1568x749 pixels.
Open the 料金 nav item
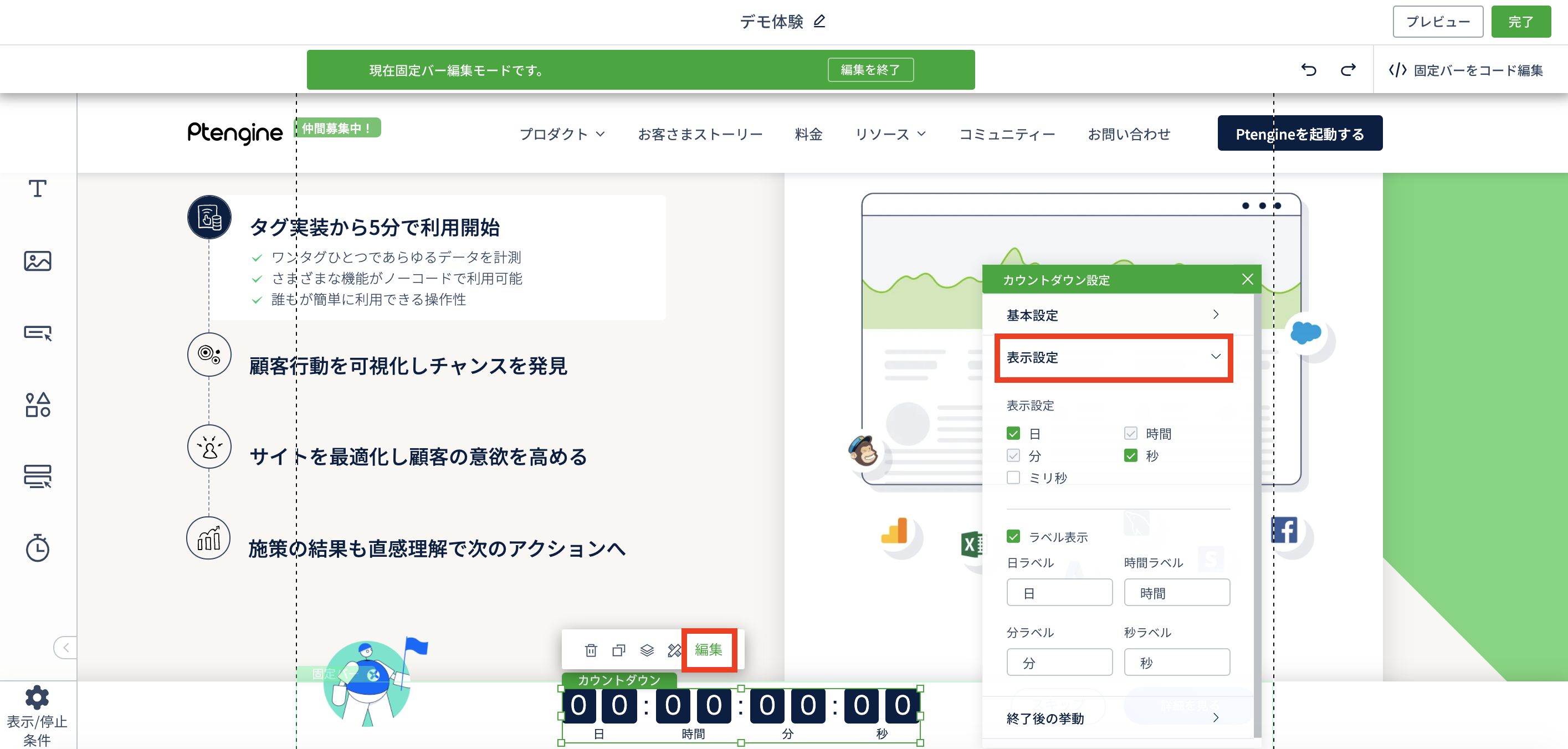click(808, 134)
